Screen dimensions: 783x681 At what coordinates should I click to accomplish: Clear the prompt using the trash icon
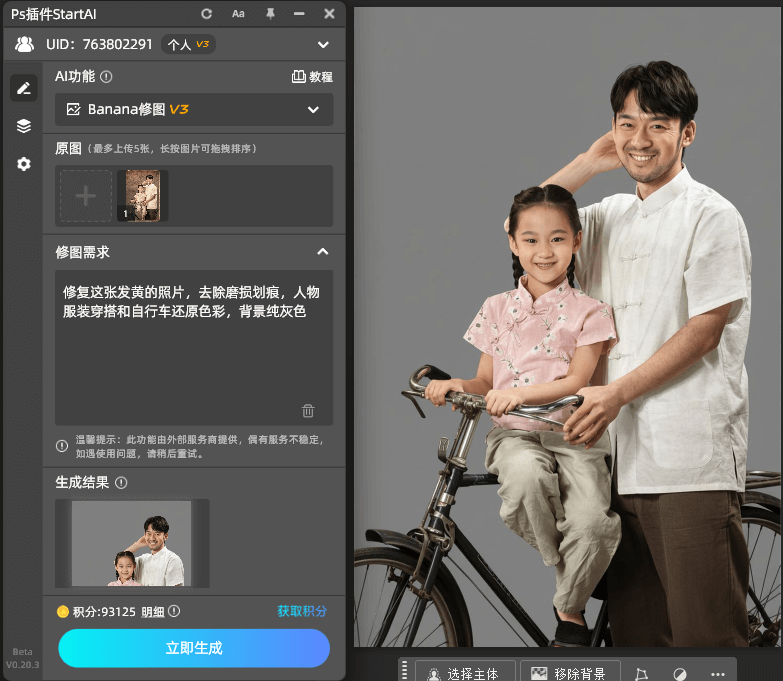pos(308,410)
